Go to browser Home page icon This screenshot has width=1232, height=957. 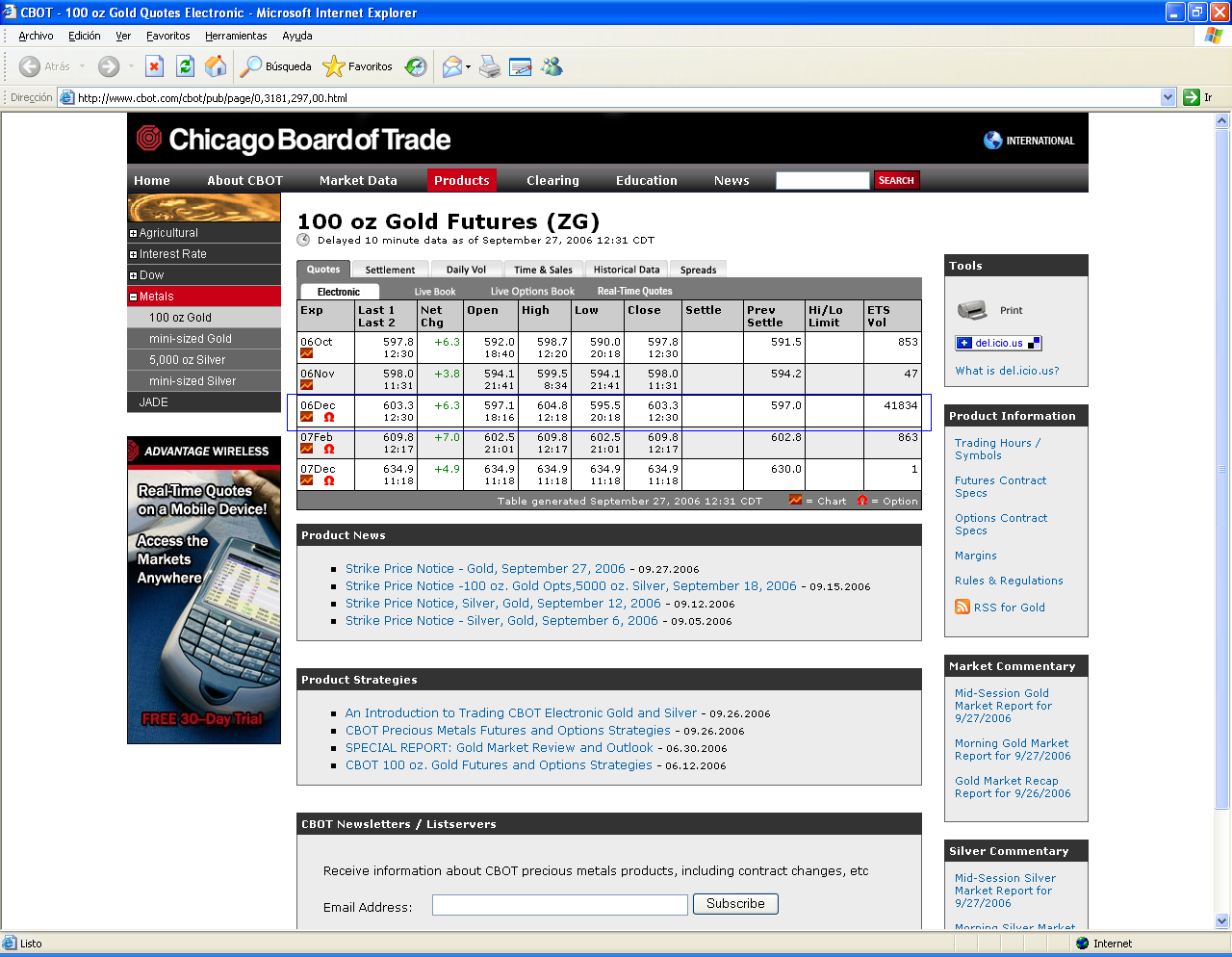217,66
